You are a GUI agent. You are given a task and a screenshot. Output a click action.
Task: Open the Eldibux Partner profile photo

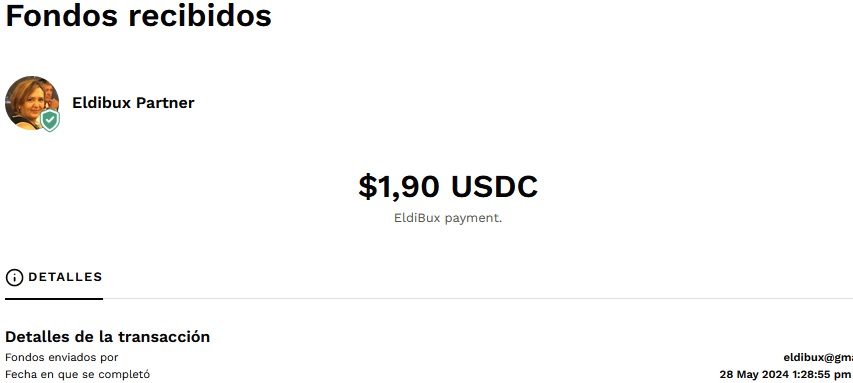32,103
